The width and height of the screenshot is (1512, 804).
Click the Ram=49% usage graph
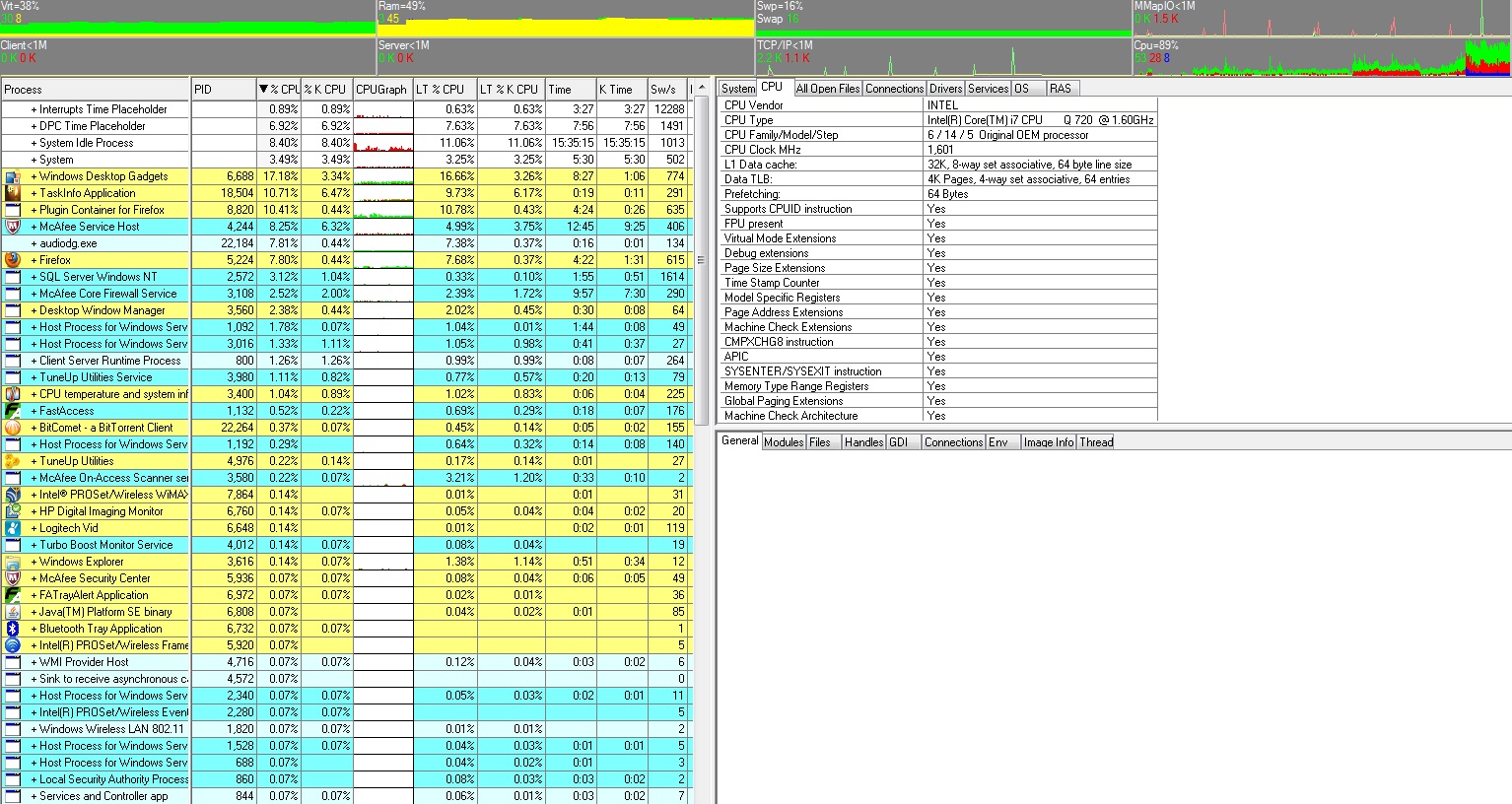tap(566, 19)
